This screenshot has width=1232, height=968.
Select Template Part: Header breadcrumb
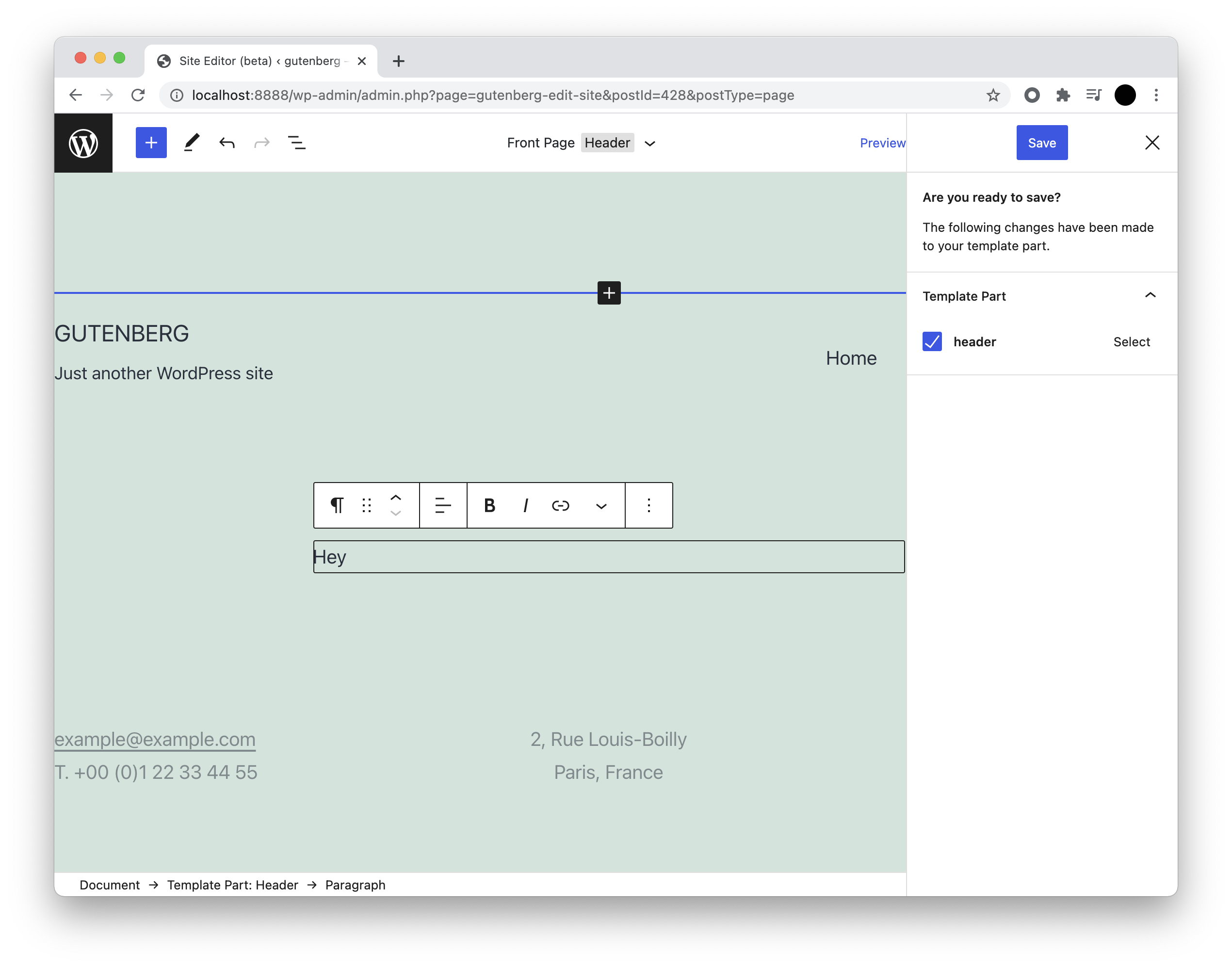click(x=232, y=885)
